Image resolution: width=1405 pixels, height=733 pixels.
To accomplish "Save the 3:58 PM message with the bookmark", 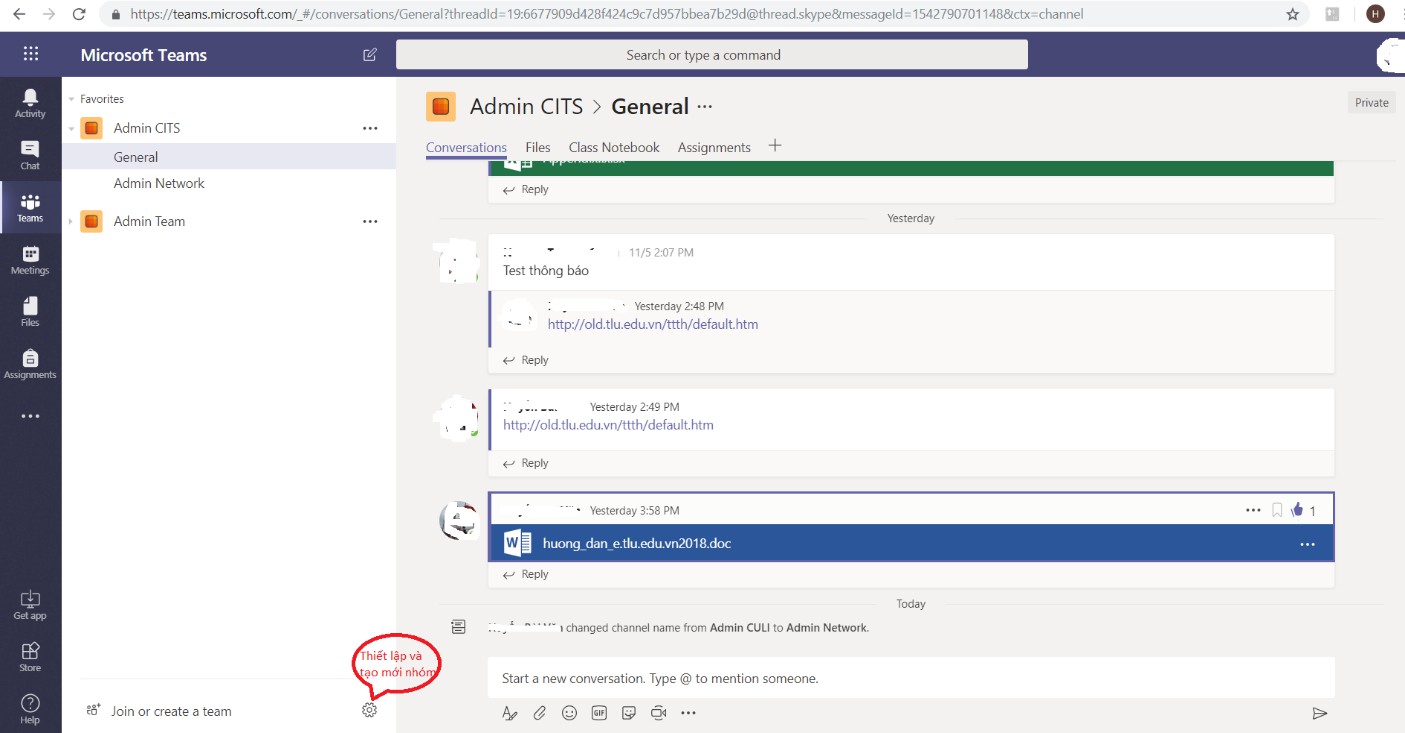I will (x=1276, y=509).
